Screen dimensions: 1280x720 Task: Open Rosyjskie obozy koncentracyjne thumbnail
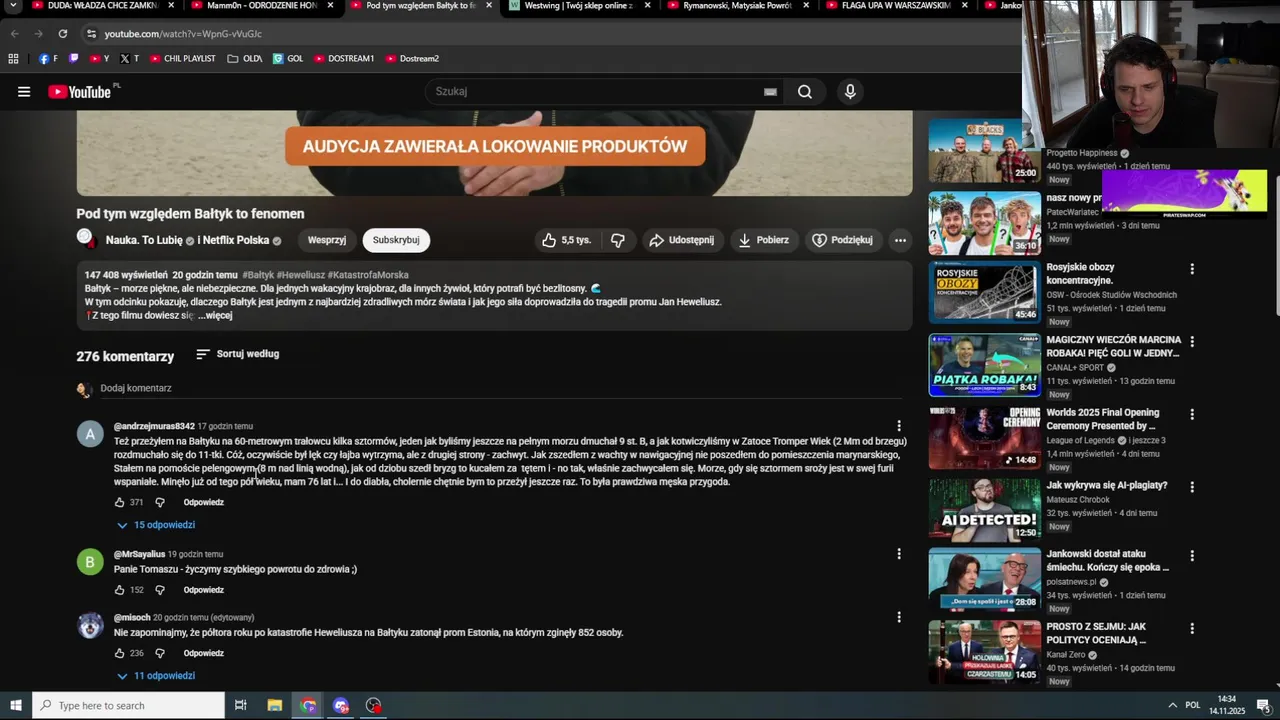tap(985, 292)
